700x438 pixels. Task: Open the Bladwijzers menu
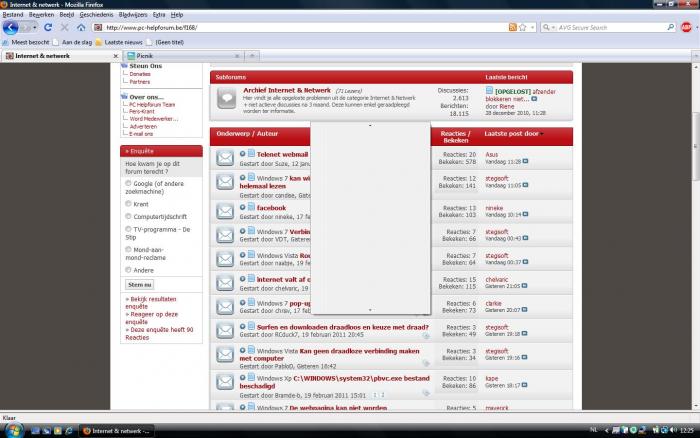click(x=132, y=16)
